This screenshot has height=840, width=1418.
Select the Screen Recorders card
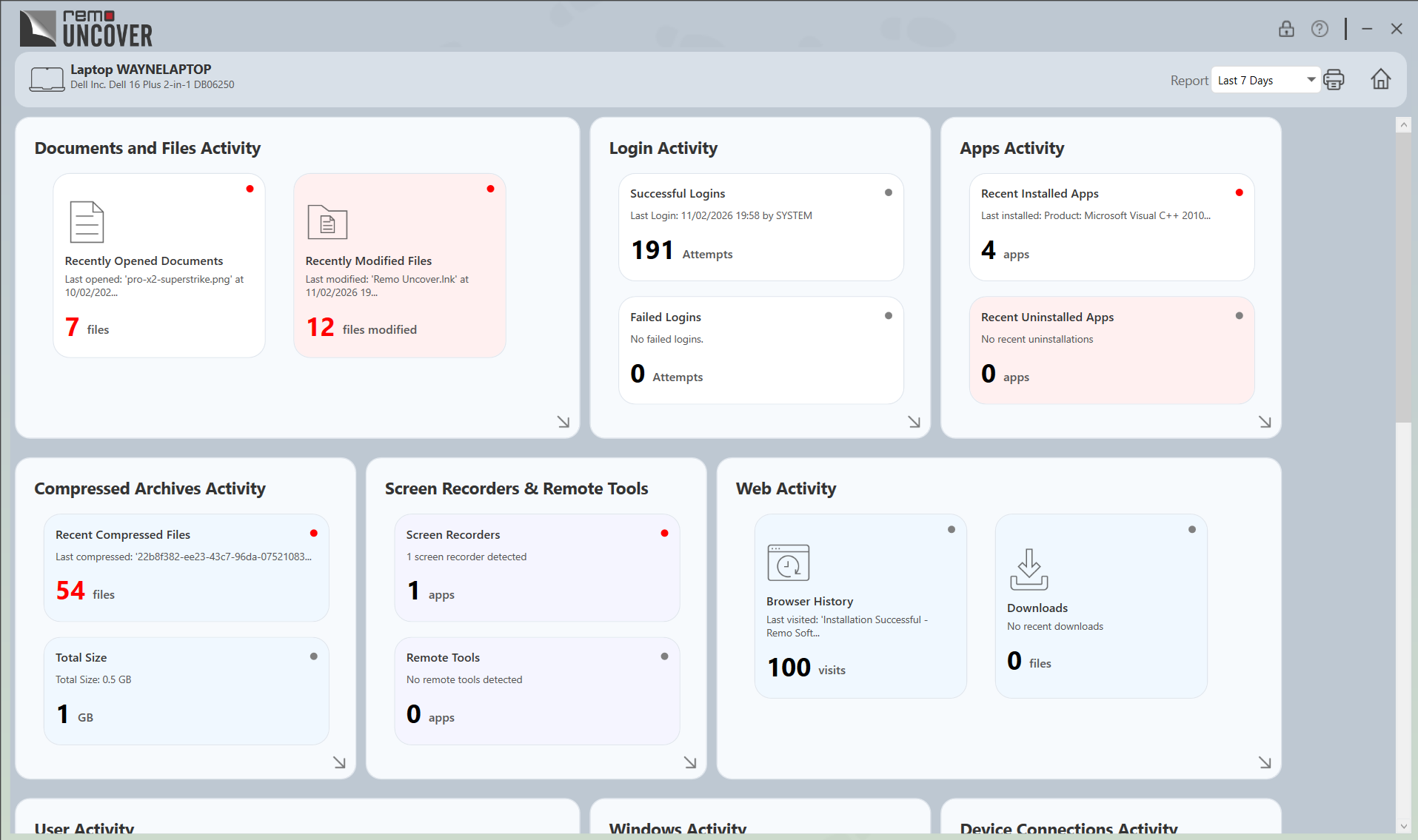coord(537,568)
